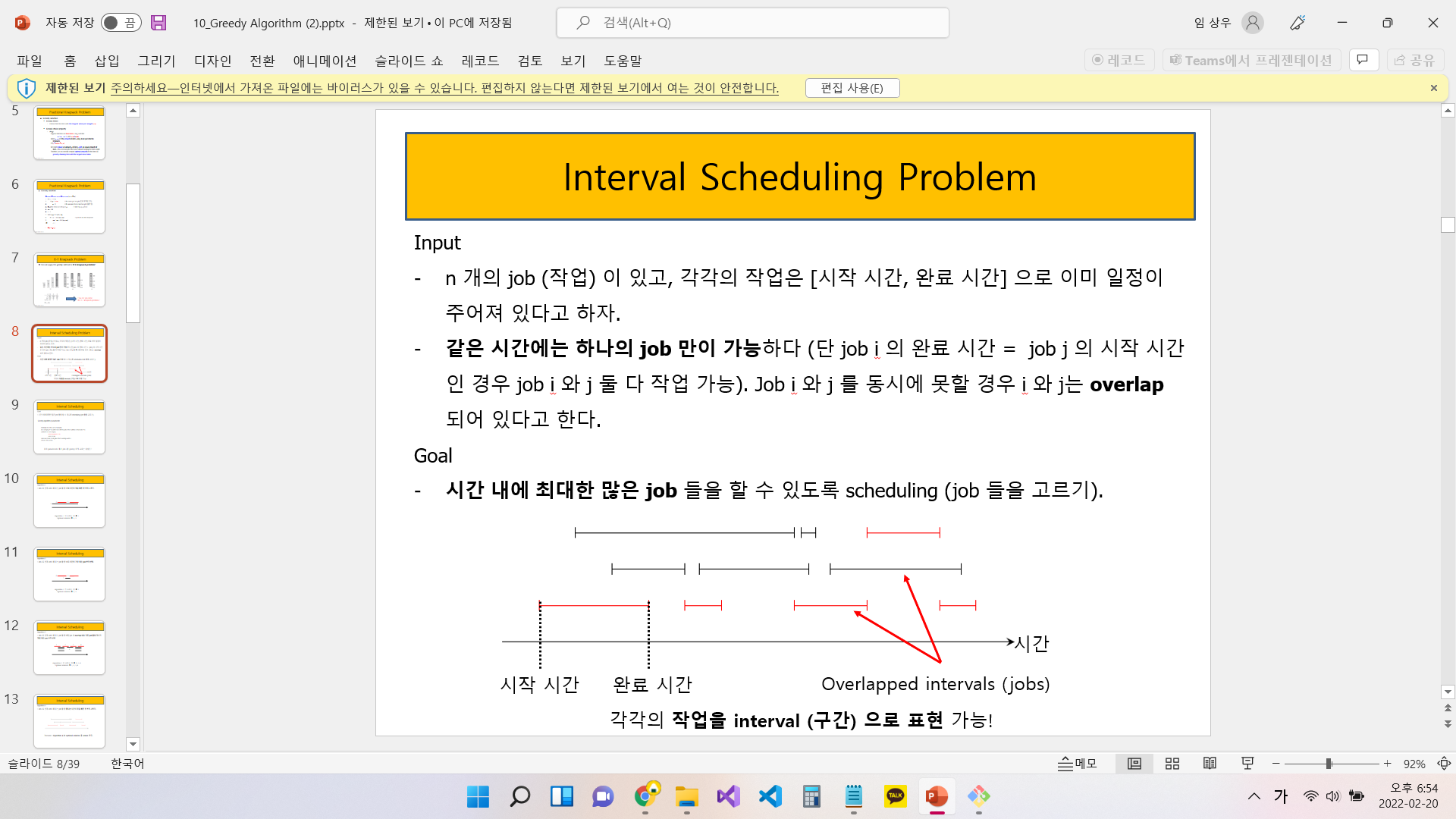The image size is (1456, 819).
Task: Open the comments pane icon
Action: (x=1363, y=60)
